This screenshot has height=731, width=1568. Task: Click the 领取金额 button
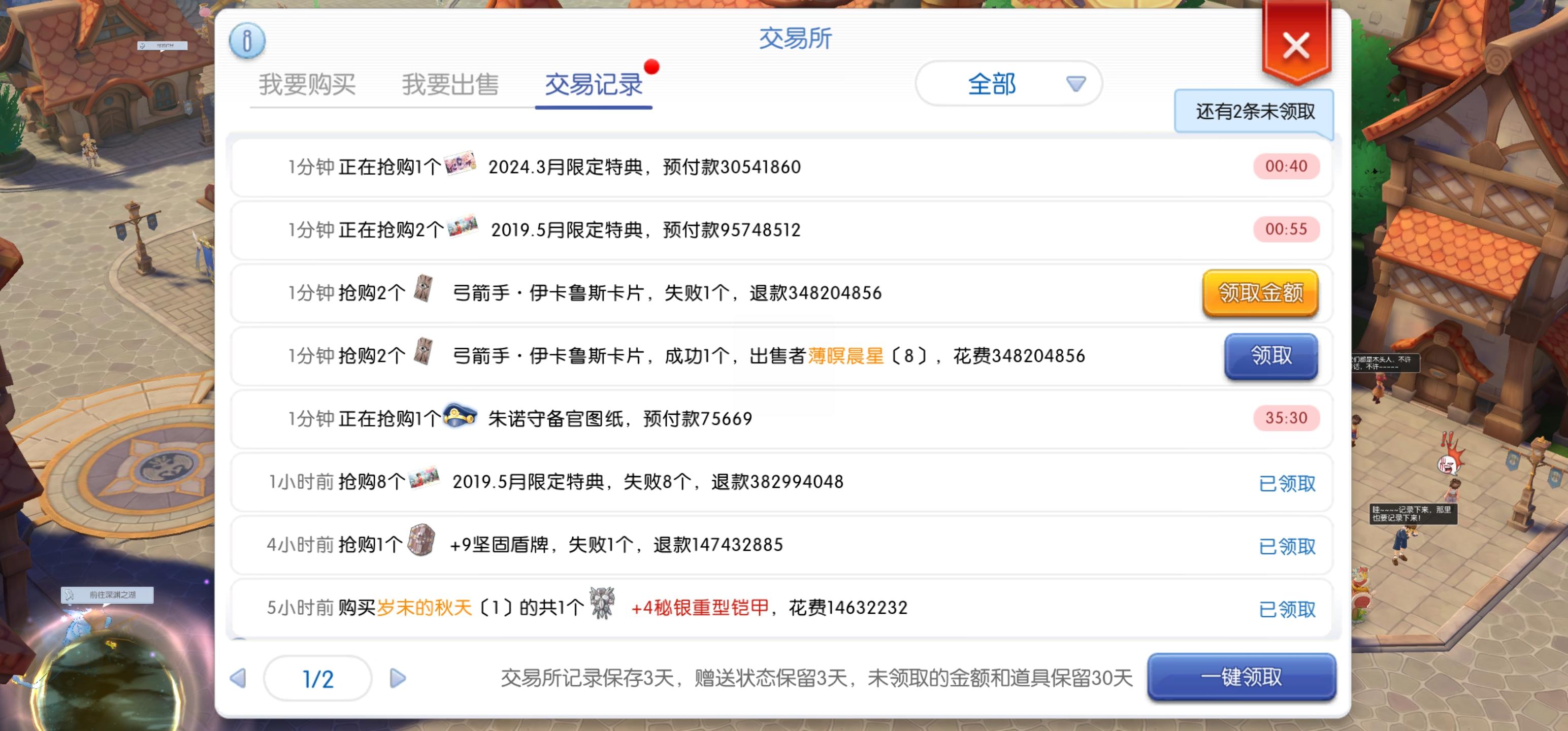1261,293
